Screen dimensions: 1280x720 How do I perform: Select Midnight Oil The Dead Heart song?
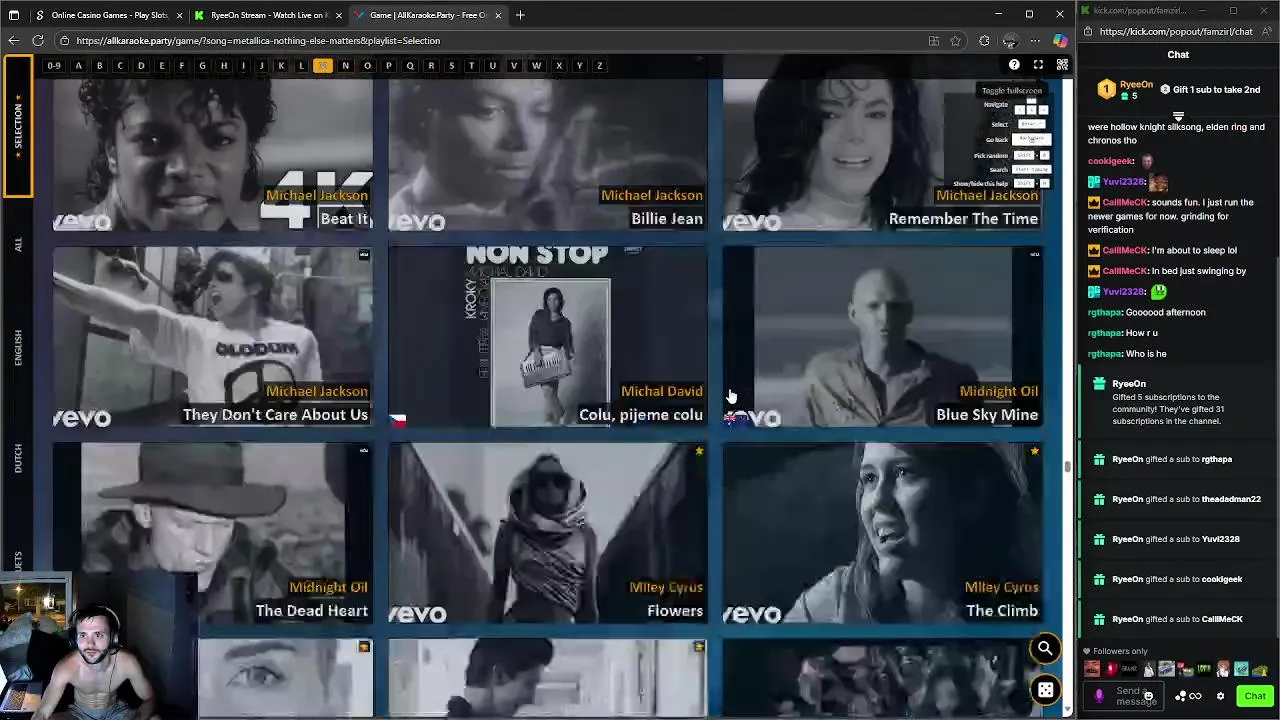point(213,533)
